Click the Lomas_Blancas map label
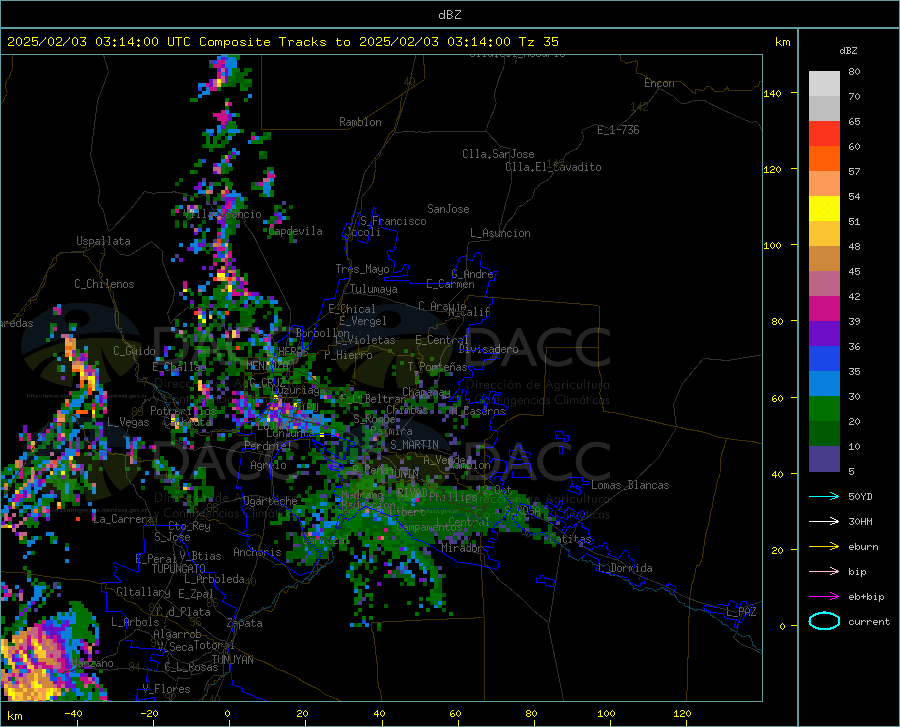This screenshot has height=727, width=900. tap(630, 485)
